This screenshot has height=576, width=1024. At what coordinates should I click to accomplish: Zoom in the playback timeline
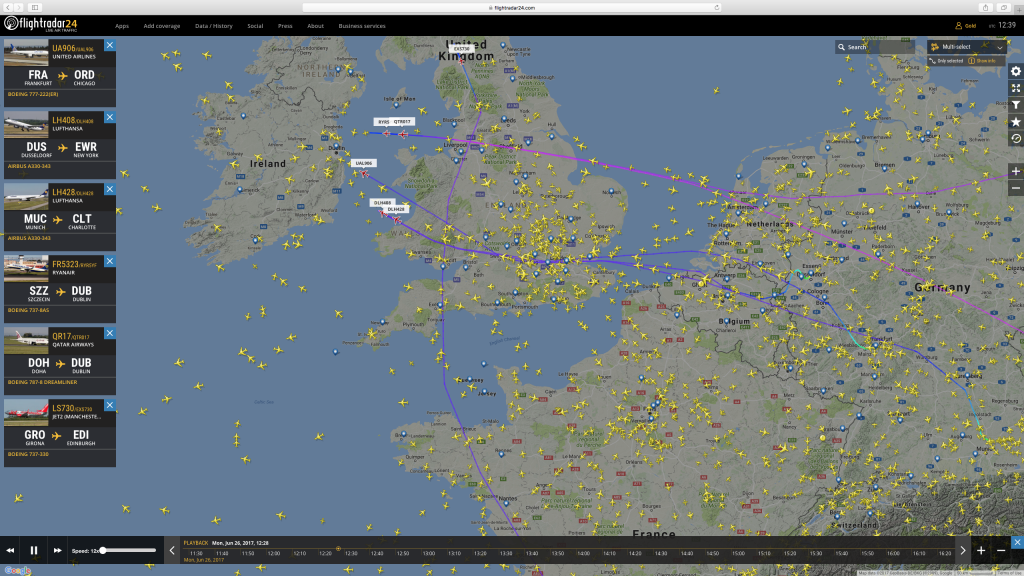pos(981,551)
